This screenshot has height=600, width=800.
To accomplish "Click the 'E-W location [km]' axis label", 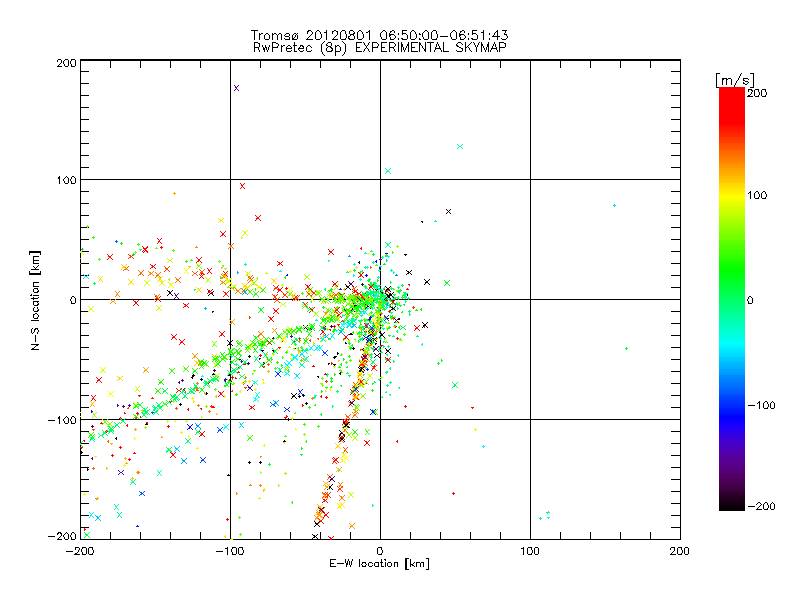I will click(379, 563).
